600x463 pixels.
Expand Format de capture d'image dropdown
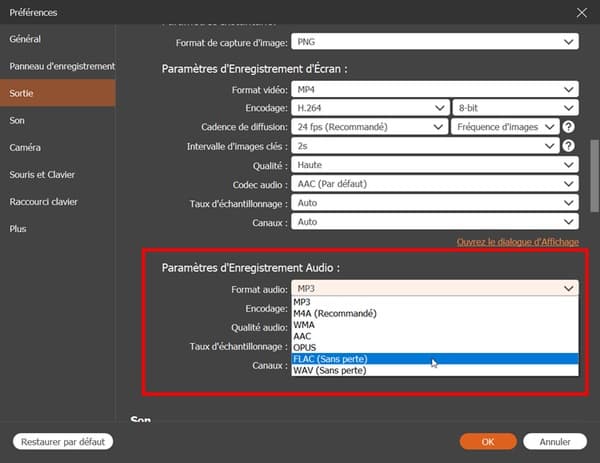[x=435, y=42]
